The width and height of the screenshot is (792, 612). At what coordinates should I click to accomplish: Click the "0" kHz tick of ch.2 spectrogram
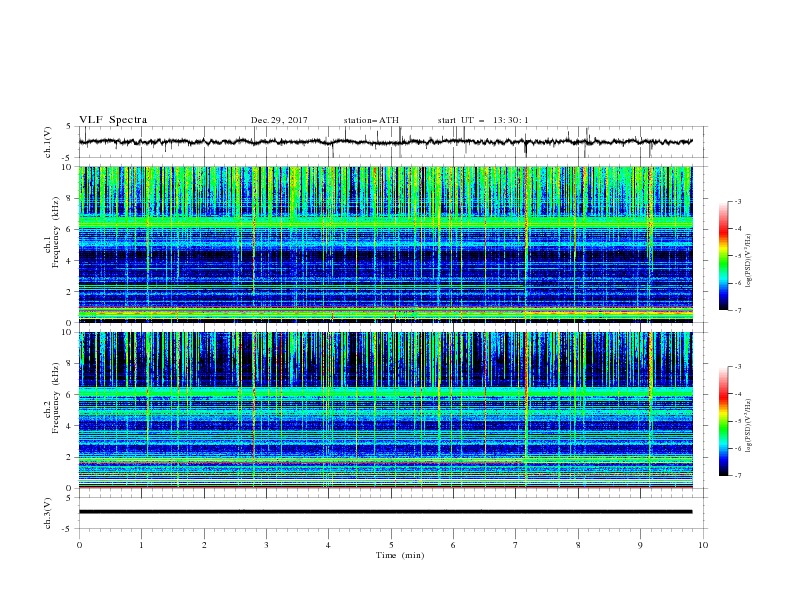(x=69, y=488)
